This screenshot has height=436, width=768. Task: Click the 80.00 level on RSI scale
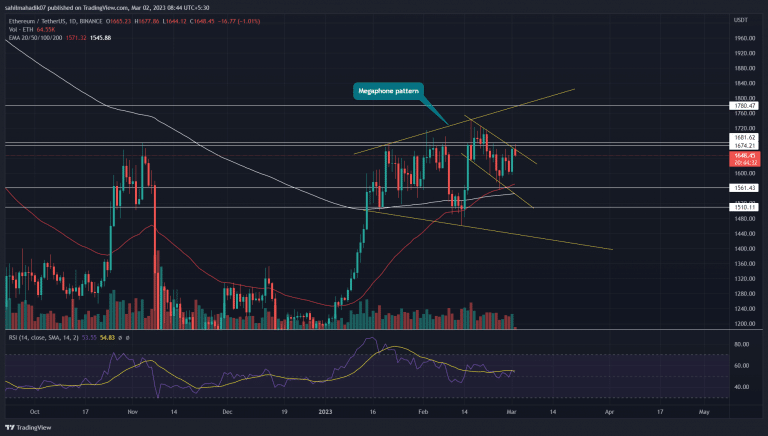(x=741, y=344)
